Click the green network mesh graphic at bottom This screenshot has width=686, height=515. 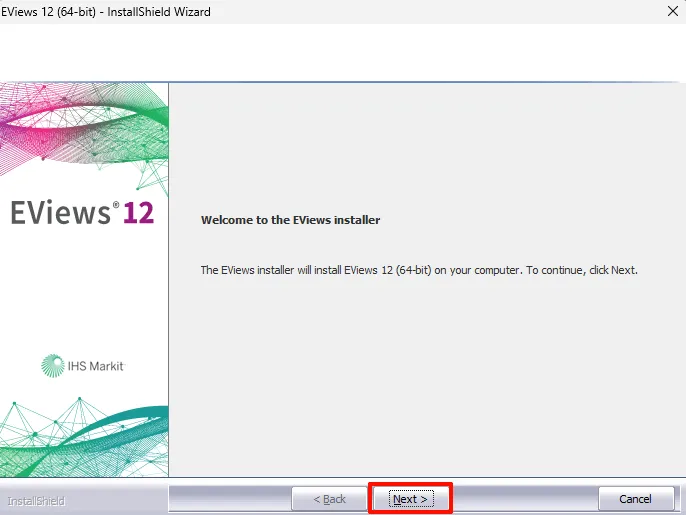tap(83, 438)
